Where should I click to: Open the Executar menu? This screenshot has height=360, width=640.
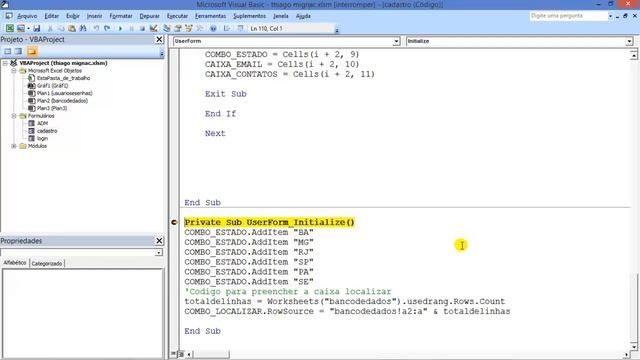177,16
